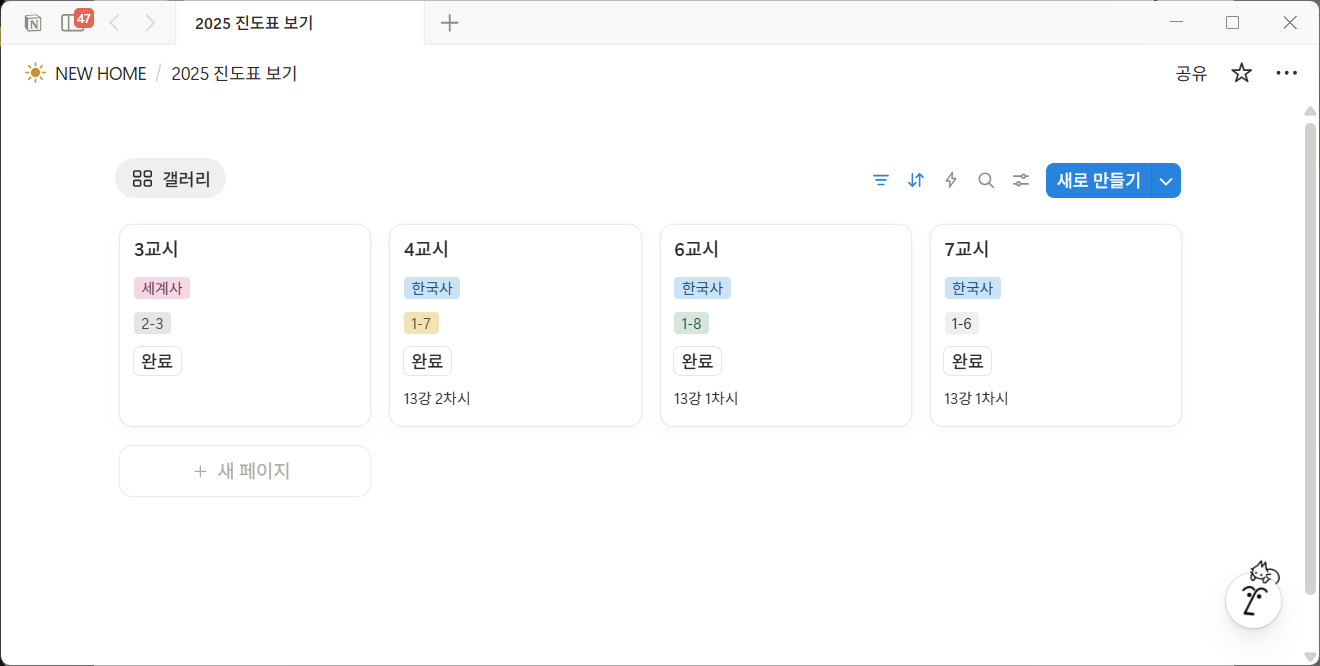Click the 한국사 tag on 4교시 card
This screenshot has width=1320, height=666.
coord(432,288)
